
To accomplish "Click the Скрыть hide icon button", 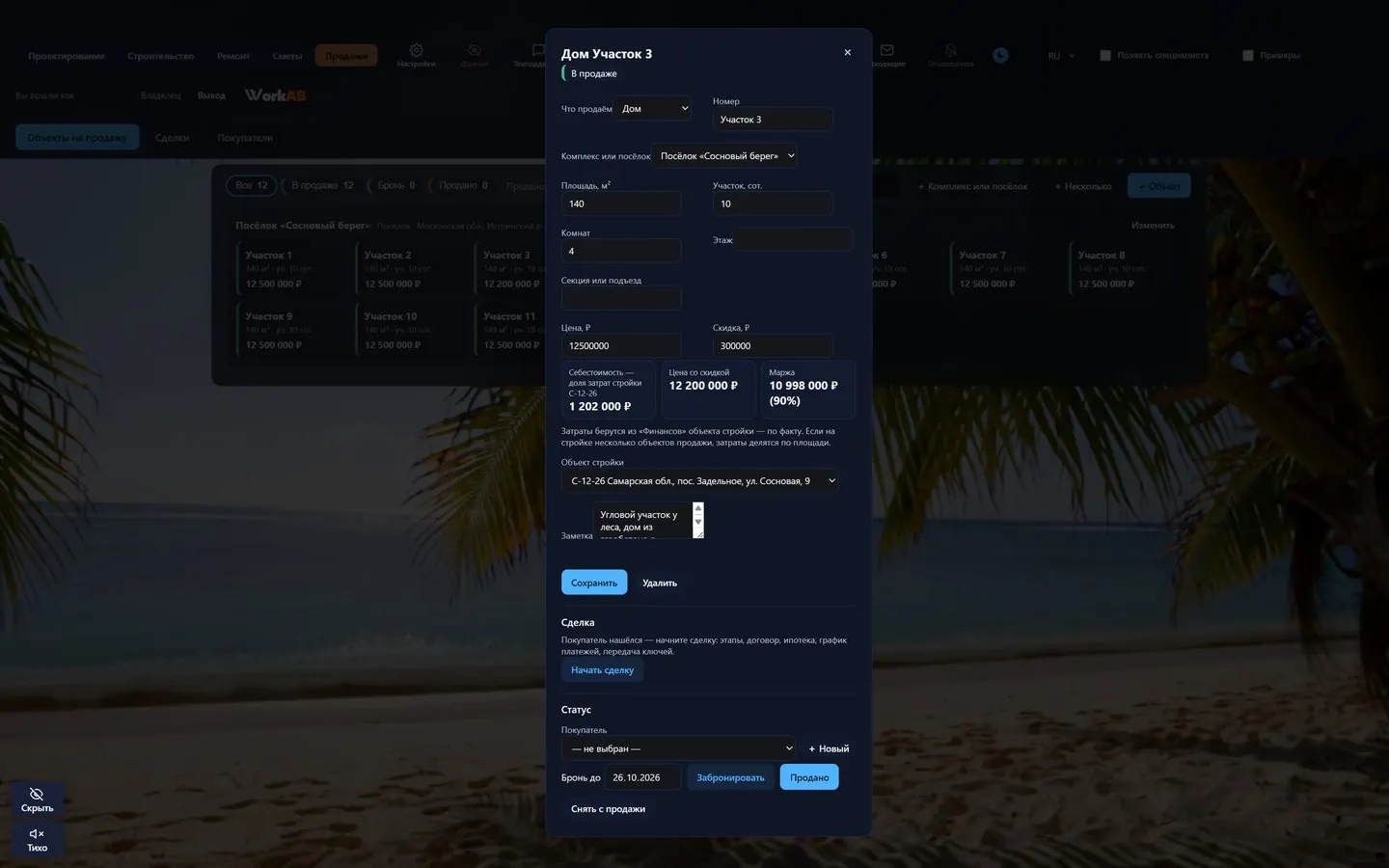I will 37,800.
